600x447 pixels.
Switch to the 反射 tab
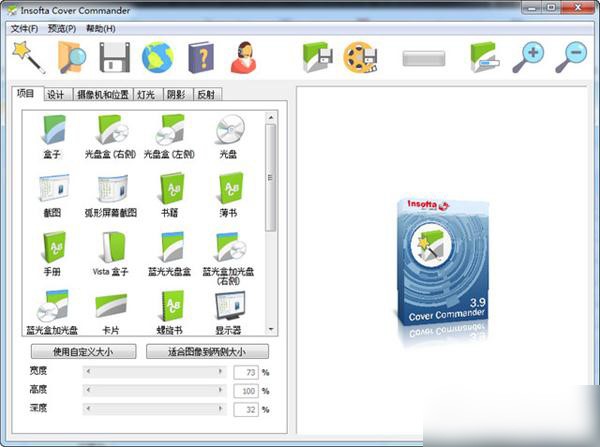208,95
